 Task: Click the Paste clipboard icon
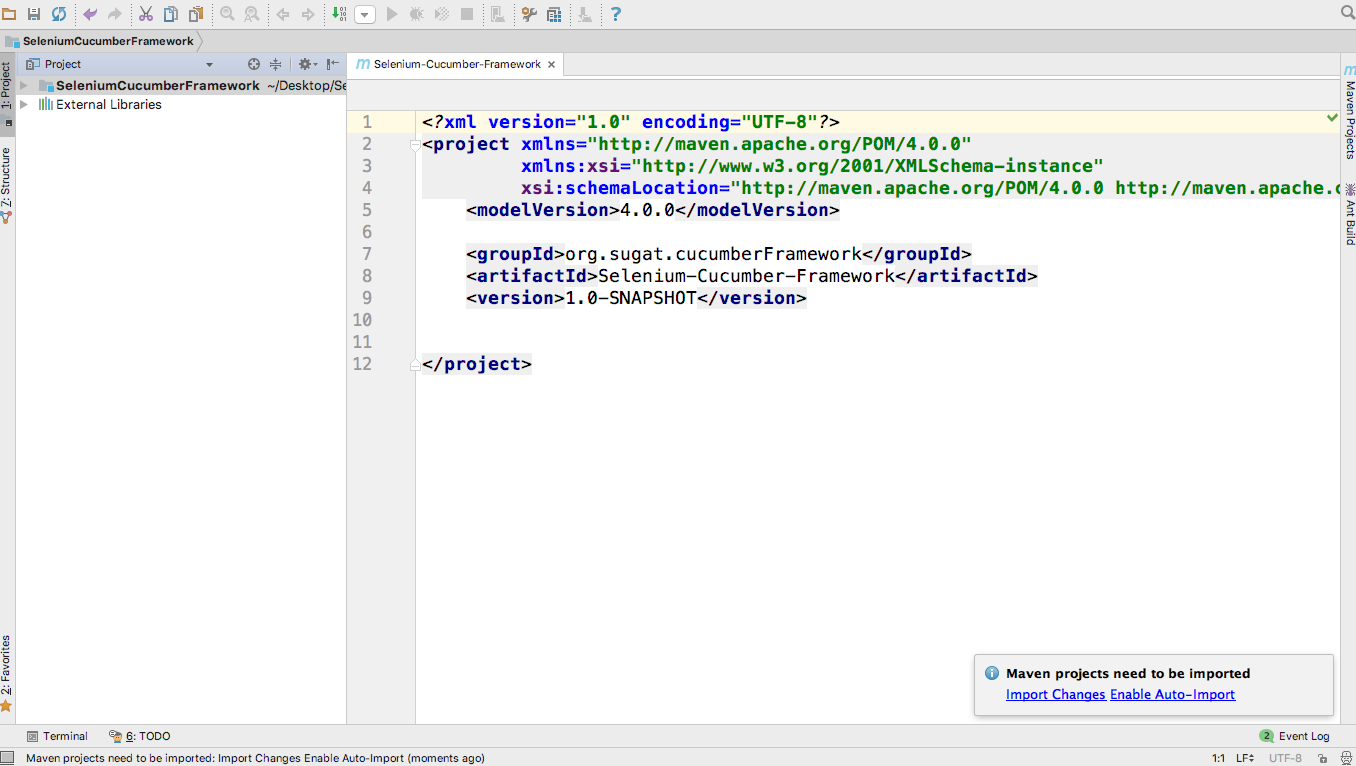point(196,14)
